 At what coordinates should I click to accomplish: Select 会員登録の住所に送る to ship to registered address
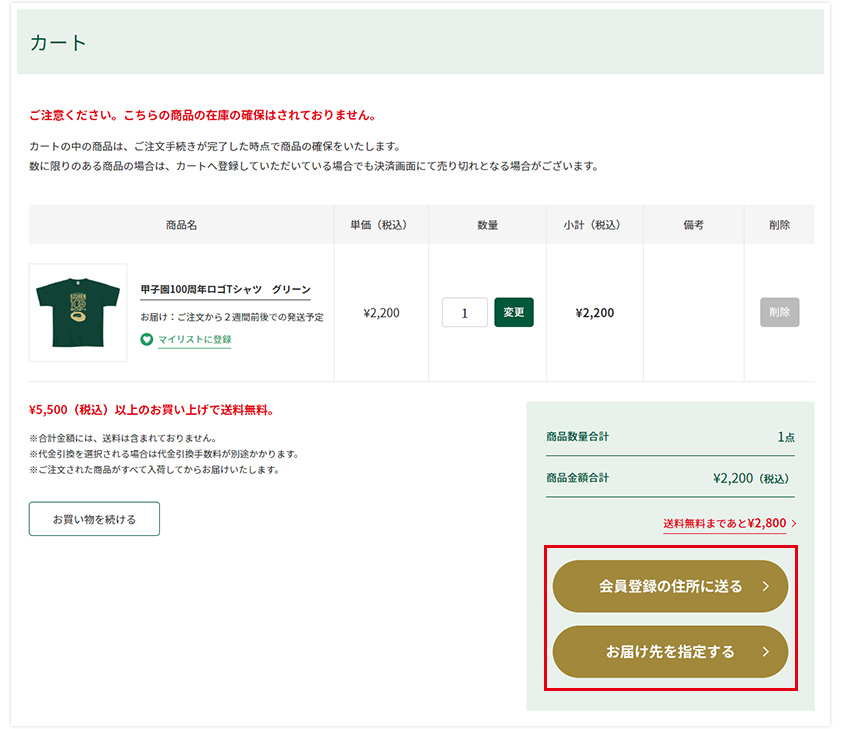pyautogui.click(x=670, y=587)
